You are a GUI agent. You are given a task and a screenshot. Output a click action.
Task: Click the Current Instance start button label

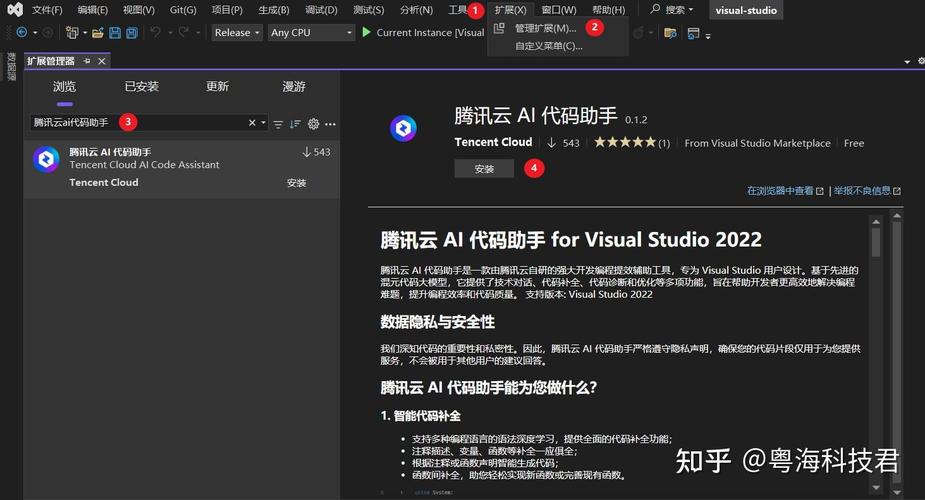430,32
